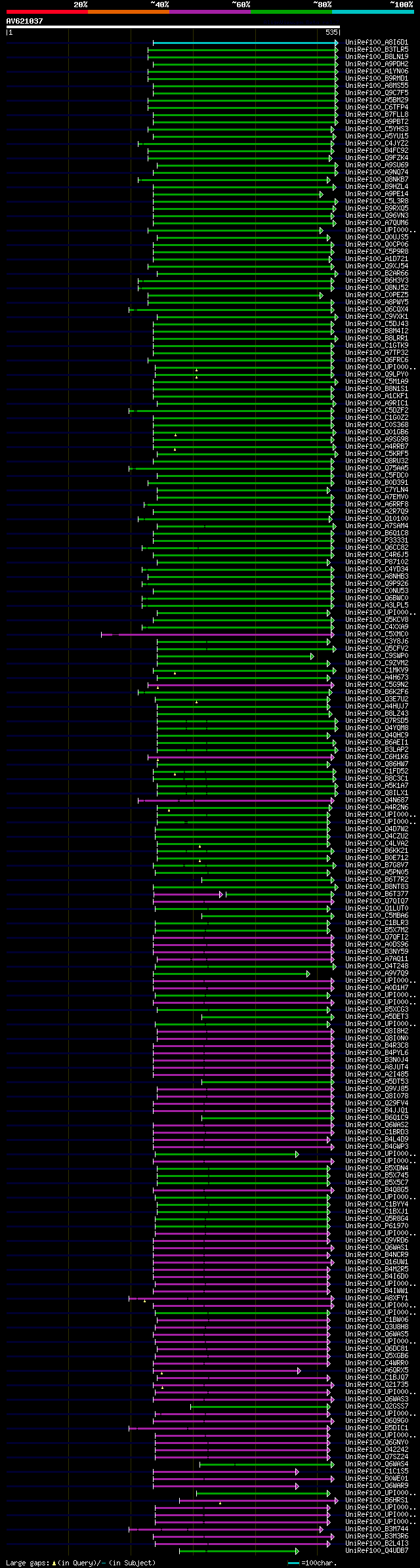Open UniRef100_A0DS96 entry

pos(377,945)
